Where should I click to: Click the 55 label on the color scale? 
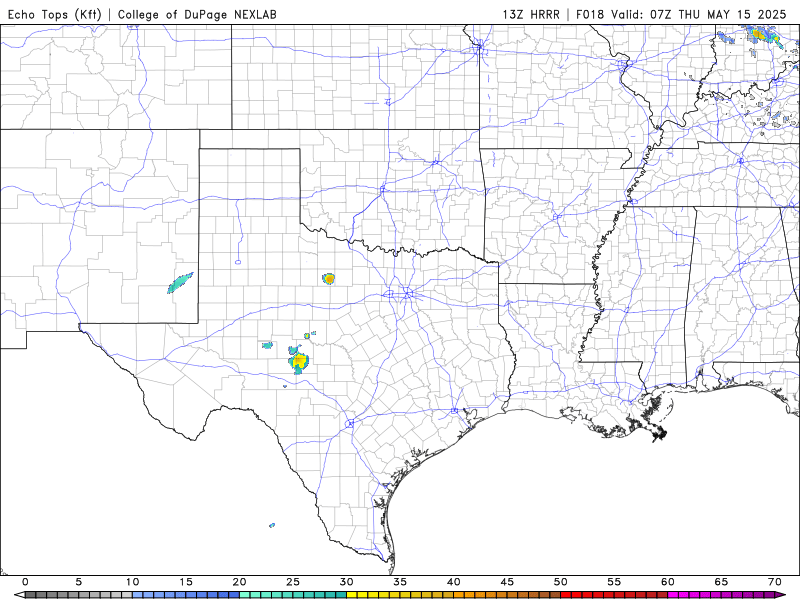click(614, 582)
